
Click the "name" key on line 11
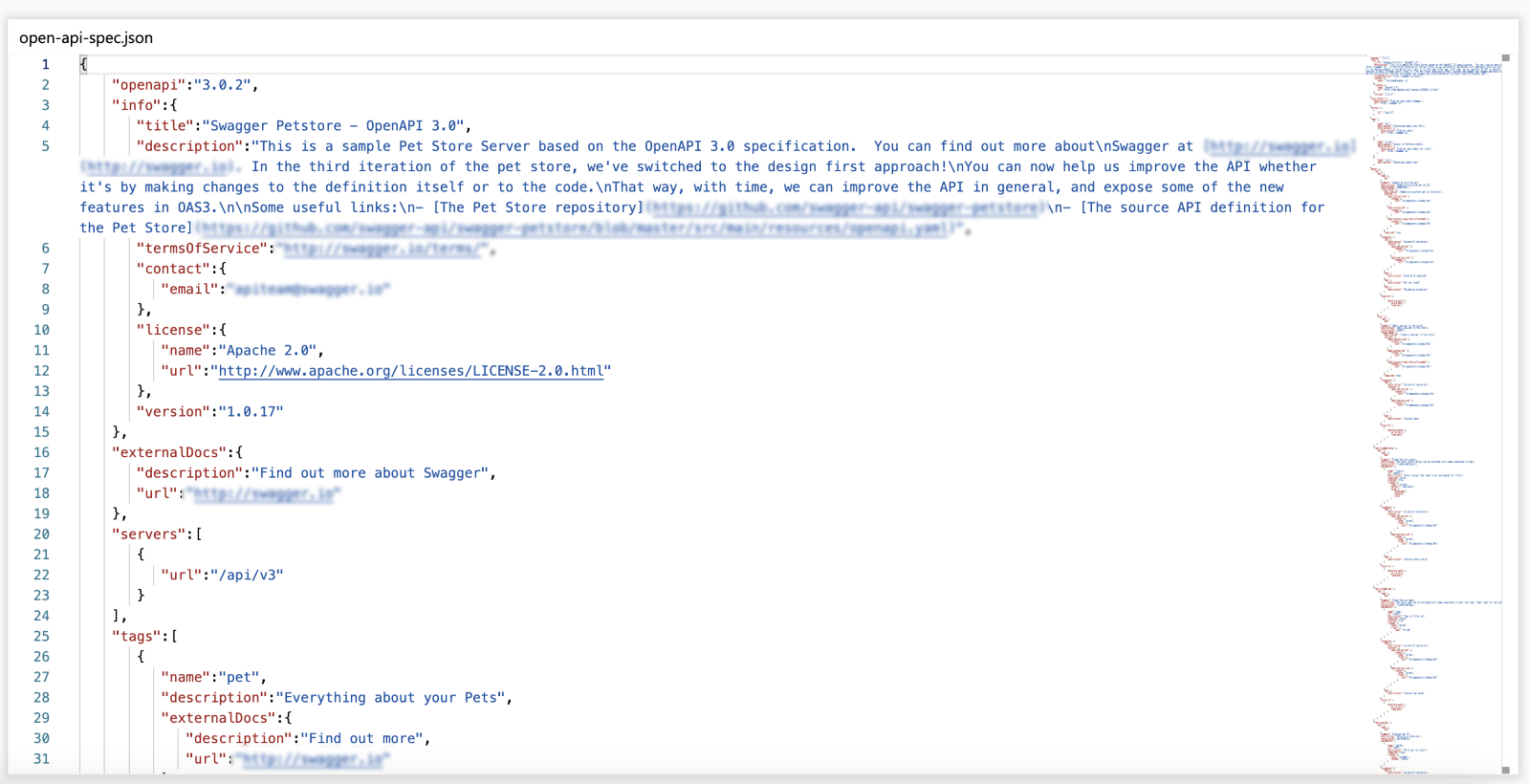coord(186,351)
